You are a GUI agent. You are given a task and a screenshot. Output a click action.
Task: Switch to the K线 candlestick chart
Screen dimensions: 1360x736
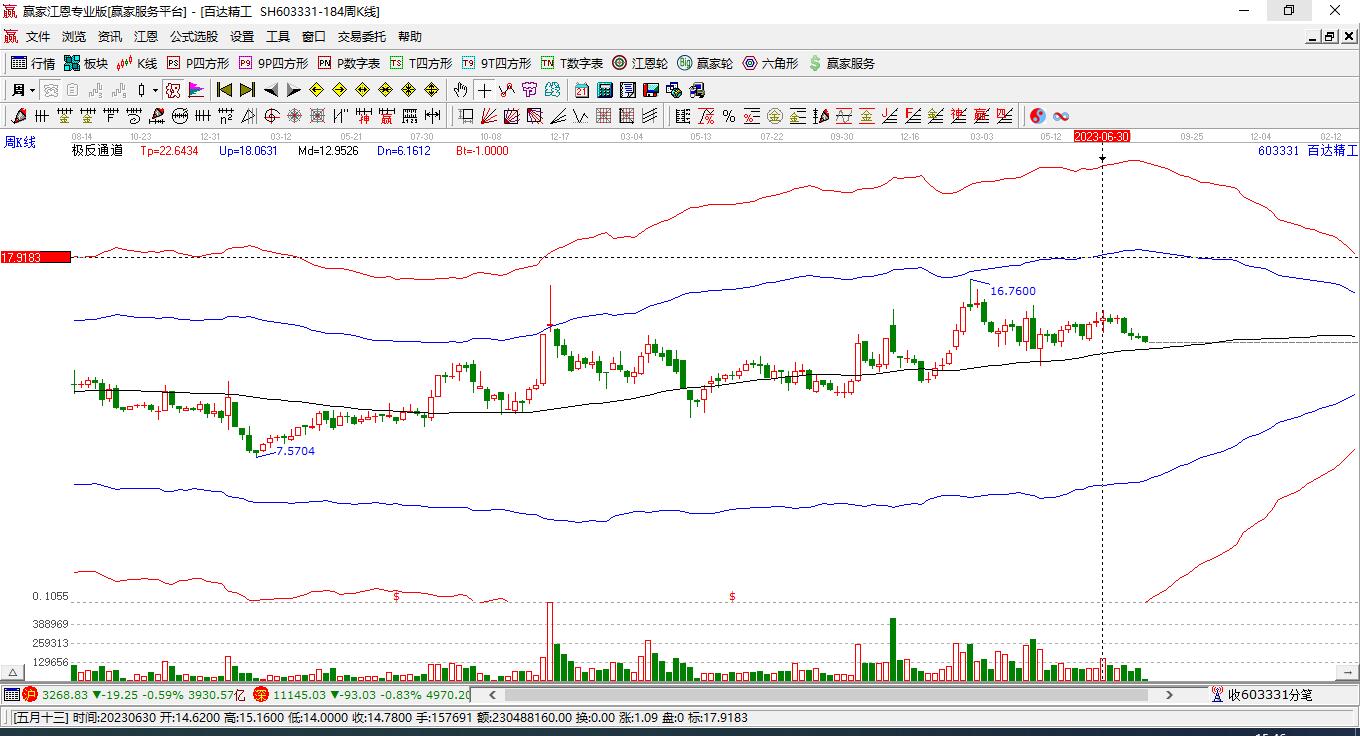[x=137, y=63]
